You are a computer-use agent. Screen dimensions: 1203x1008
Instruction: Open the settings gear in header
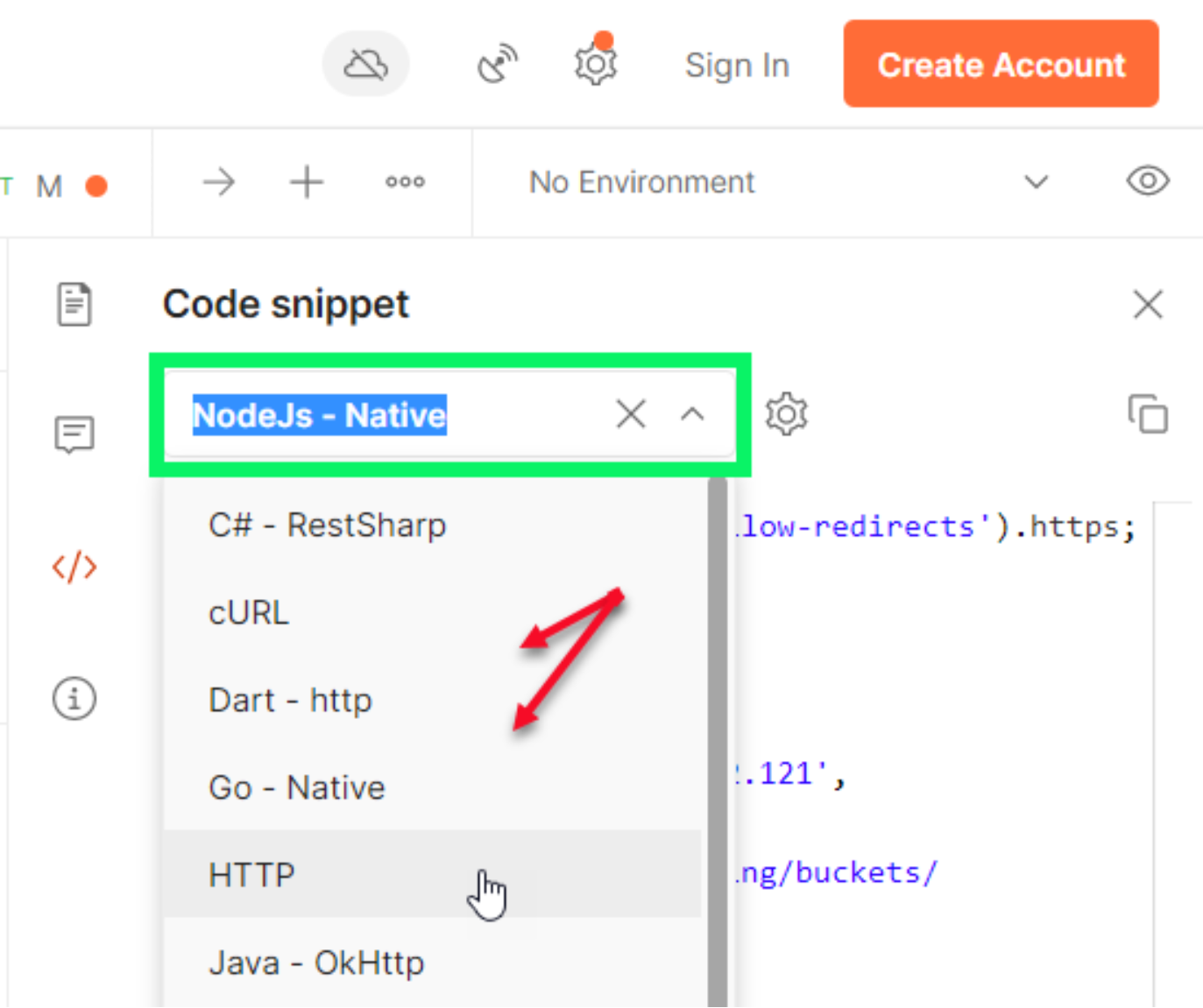[x=596, y=64]
